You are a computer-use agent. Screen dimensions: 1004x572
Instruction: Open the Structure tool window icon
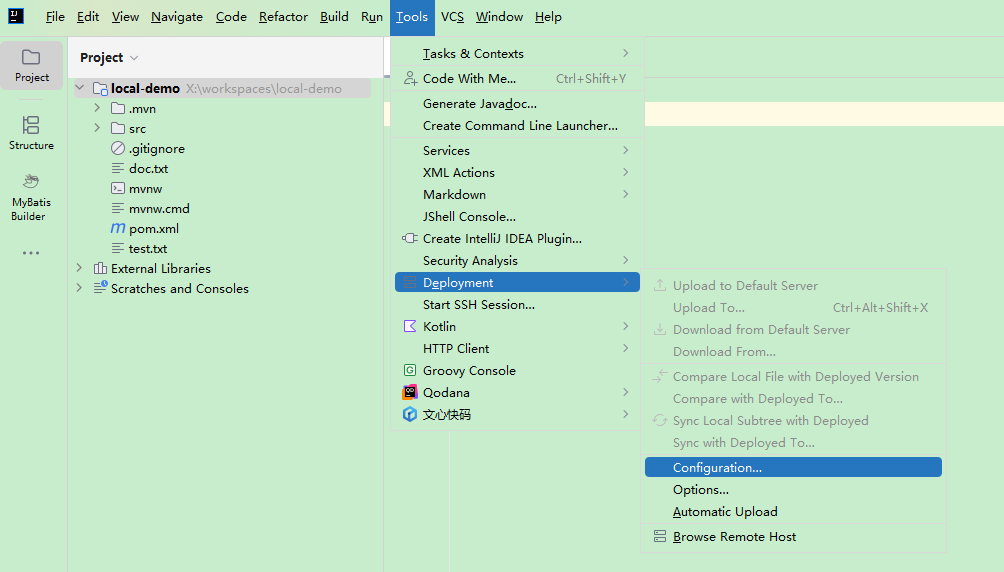click(x=31, y=131)
